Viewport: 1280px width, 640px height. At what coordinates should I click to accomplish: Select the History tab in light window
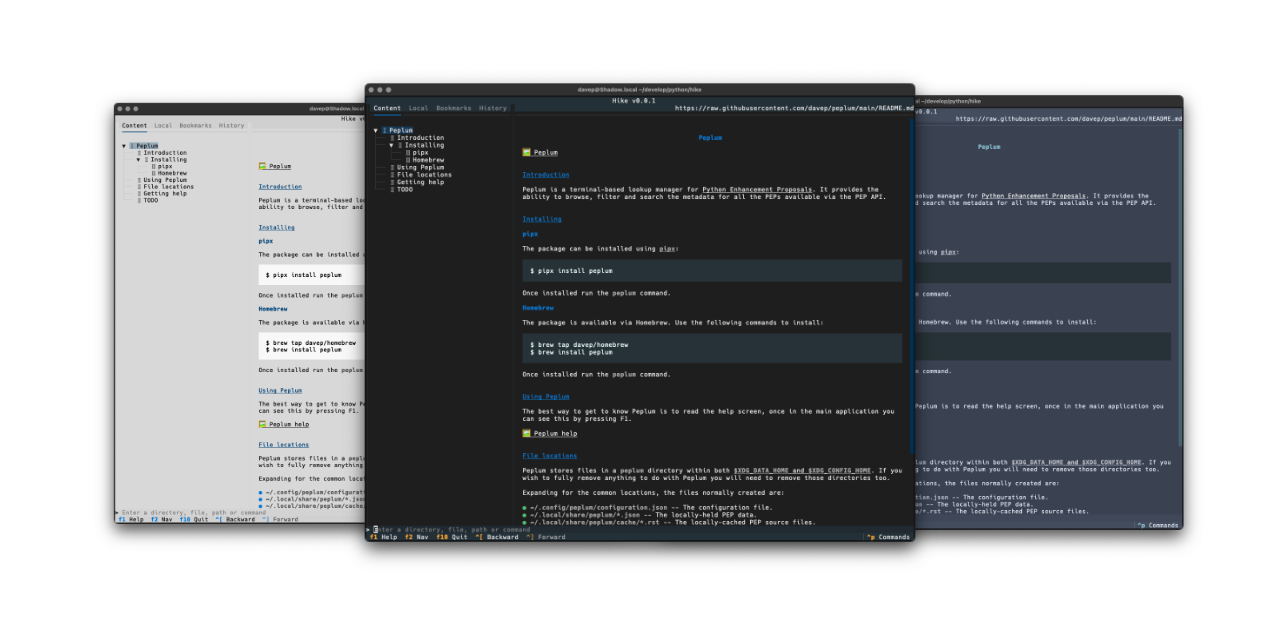(x=231, y=126)
